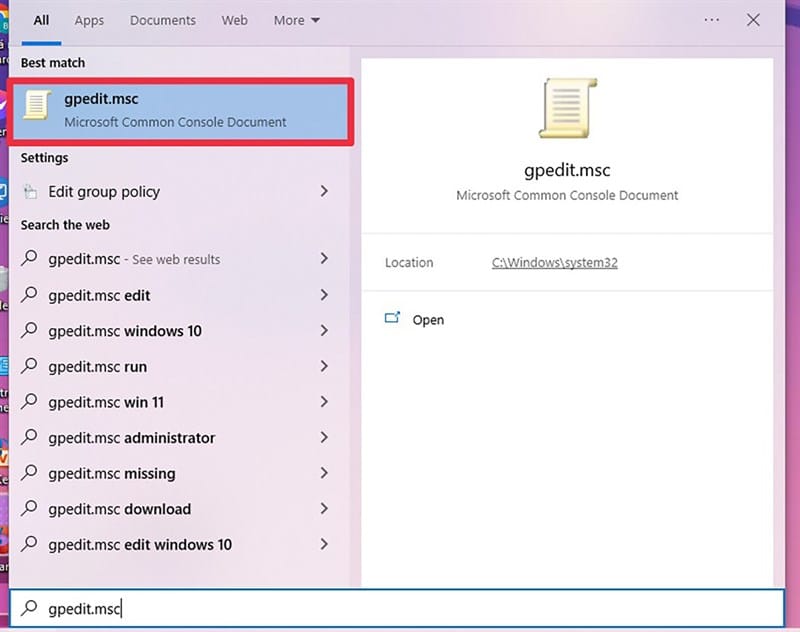Viewport: 800px width, 632px height.
Task: Switch to the Apps tab
Action: (89, 20)
